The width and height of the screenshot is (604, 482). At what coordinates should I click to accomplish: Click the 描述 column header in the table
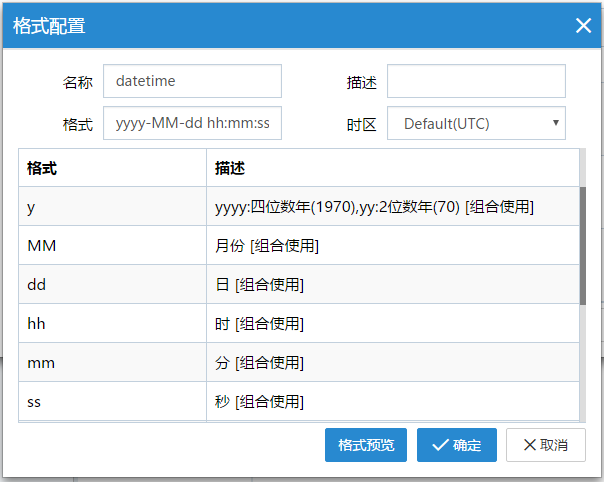[x=392, y=168]
